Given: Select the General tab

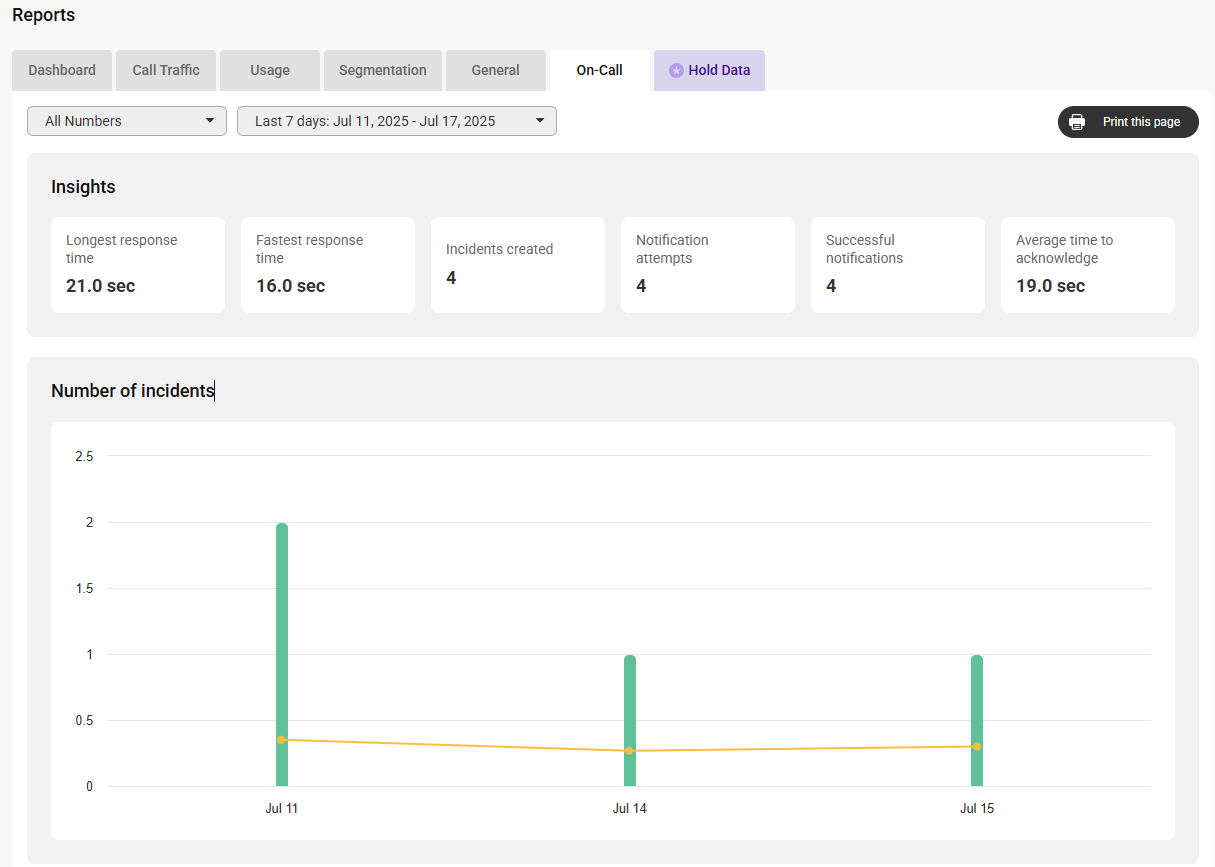Looking at the screenshot, I should (x=496, y=70).
